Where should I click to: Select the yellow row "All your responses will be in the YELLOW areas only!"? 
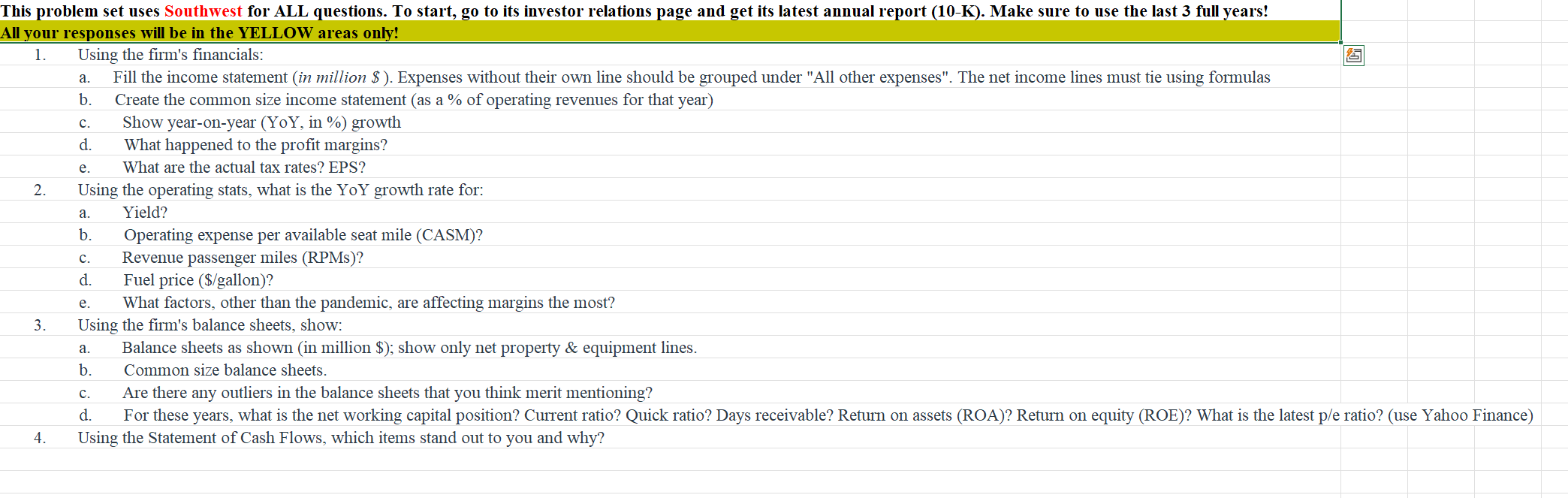pyautogui.click(x=670, y=32)
